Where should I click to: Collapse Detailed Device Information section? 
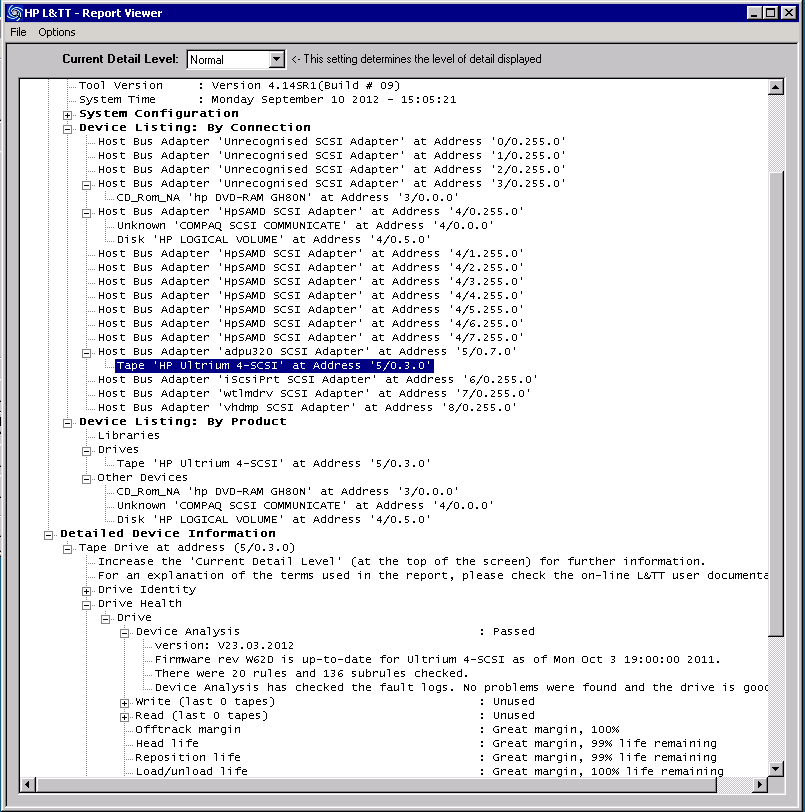click(x=49, y=534)
